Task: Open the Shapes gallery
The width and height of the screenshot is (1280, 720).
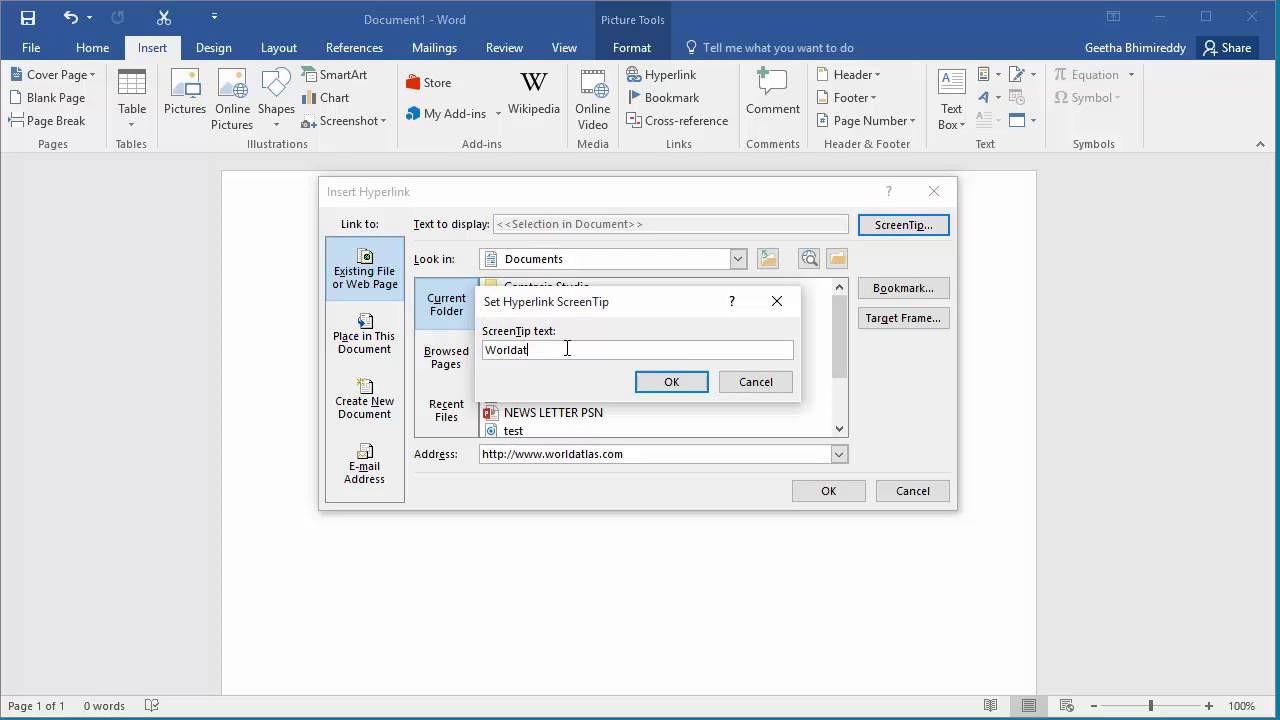Action: [276, 99]
